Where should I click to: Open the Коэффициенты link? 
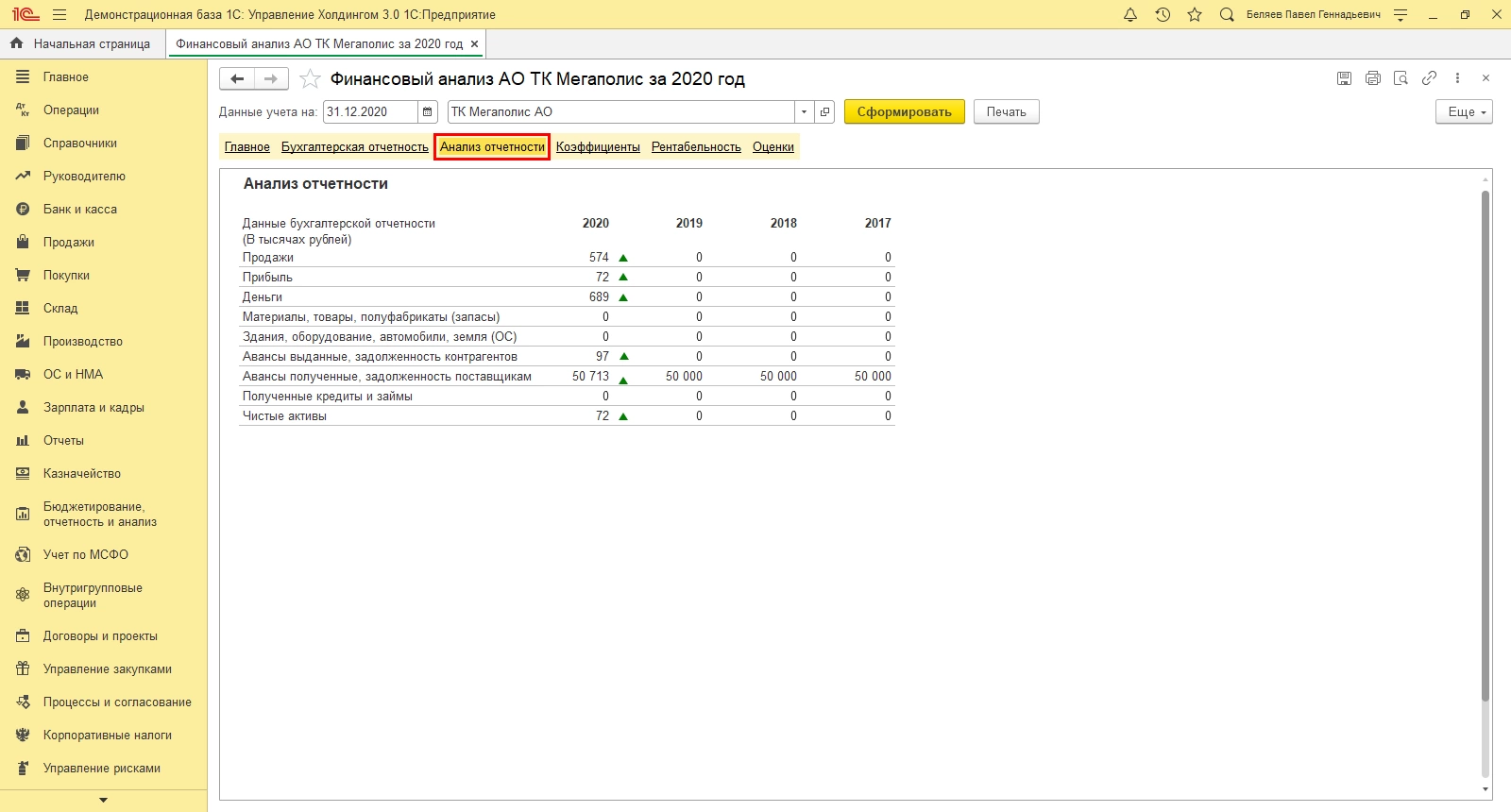click(x=598, y=147)
